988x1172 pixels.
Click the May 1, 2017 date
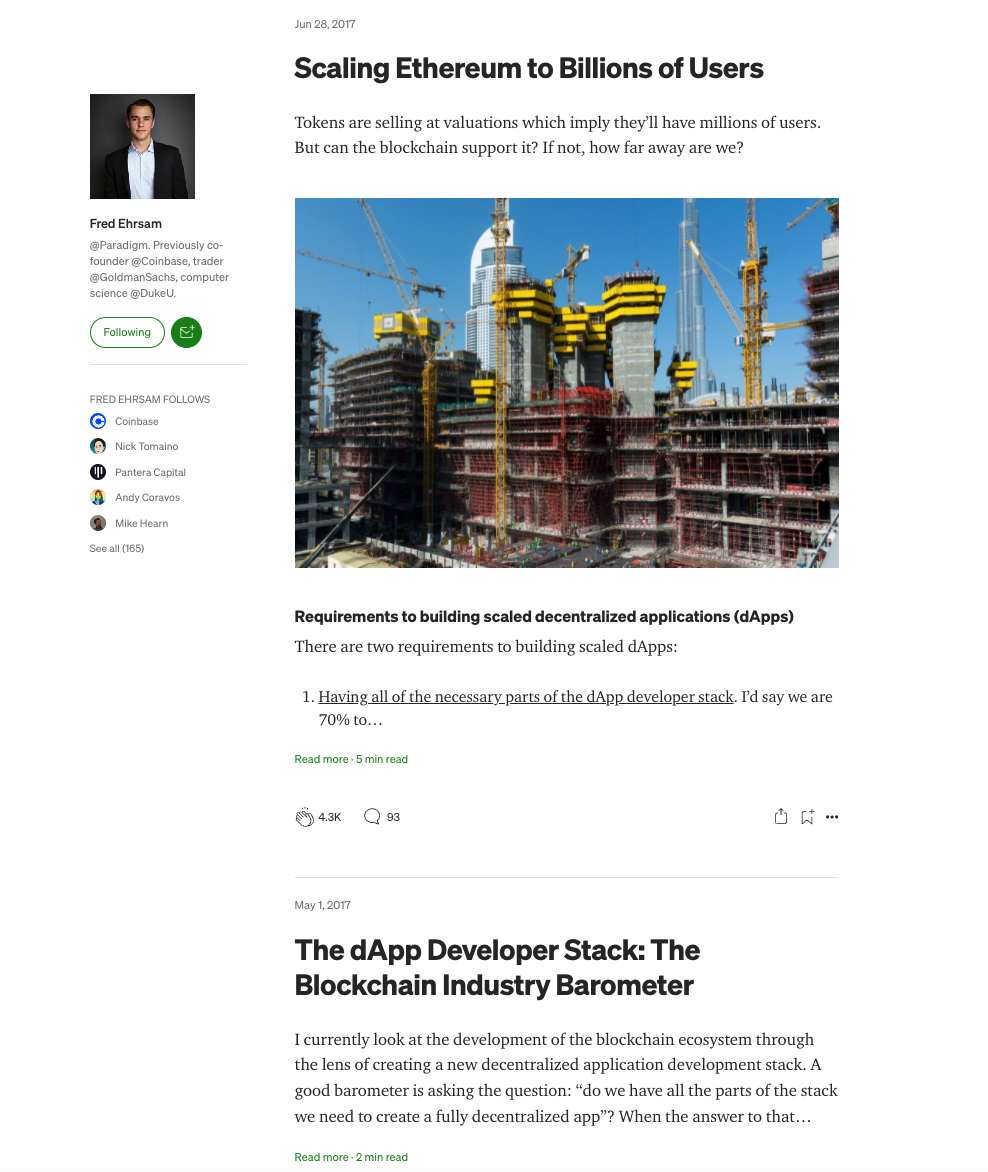tap(323, 905)
